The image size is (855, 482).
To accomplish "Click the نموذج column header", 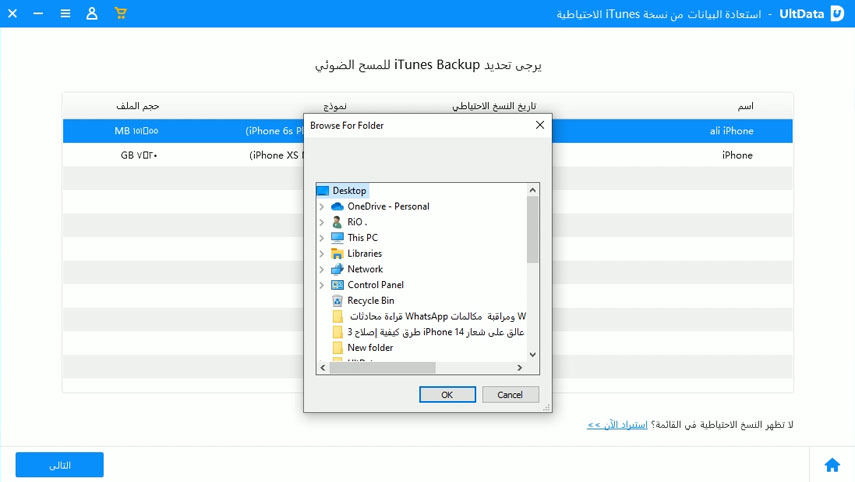I will (x=334, y=106).
